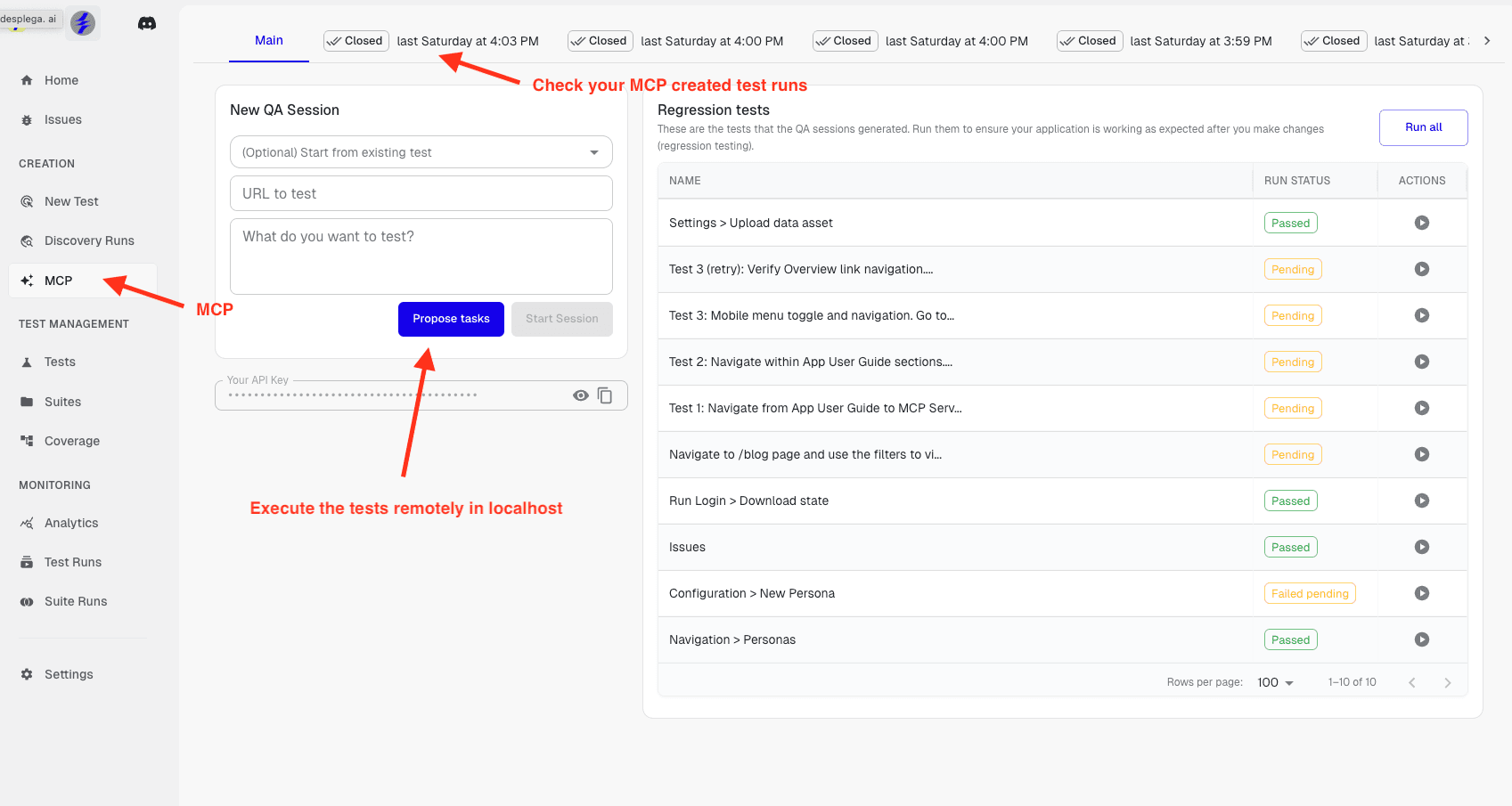This screenshot has width=1512, height=806.
Task: Open the Discord icon in top bar
Action: (x=147, y=23)
